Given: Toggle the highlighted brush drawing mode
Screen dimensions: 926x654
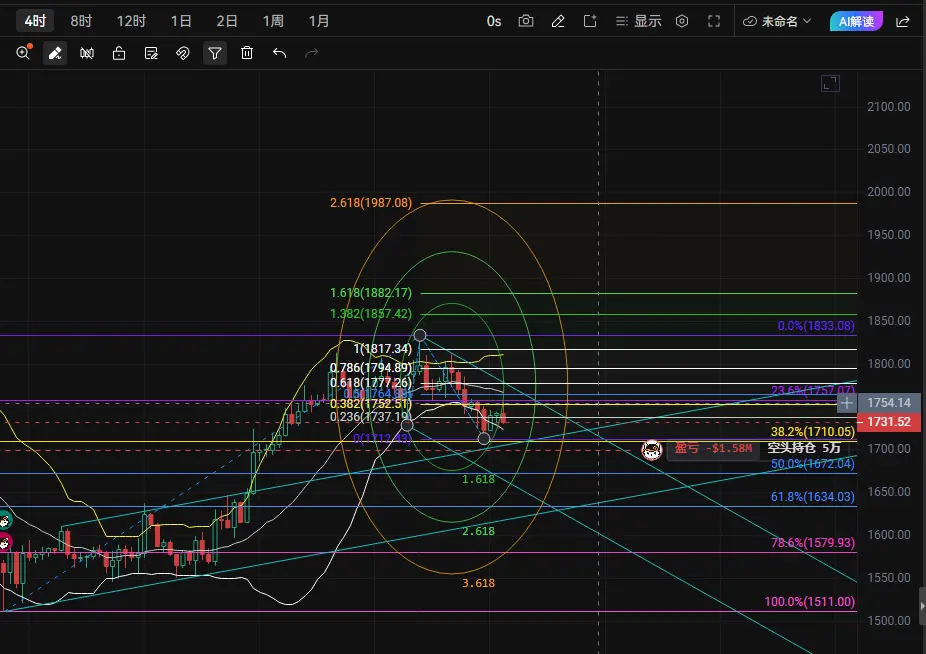Looking at the screenshot, I should click(x=55, y=53).
